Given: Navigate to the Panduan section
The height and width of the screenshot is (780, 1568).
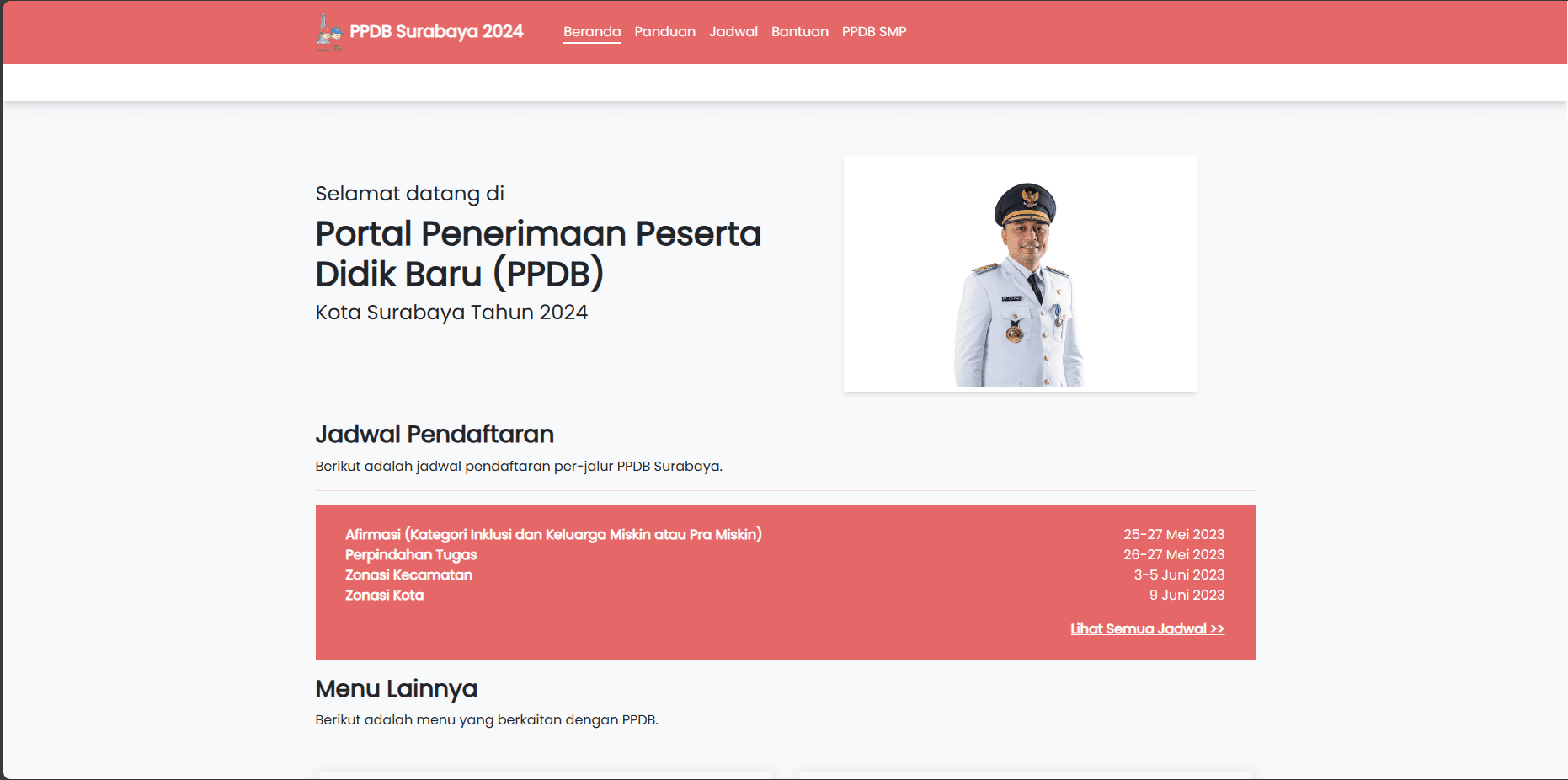Looking at the screenshot, I should [664, 31].
